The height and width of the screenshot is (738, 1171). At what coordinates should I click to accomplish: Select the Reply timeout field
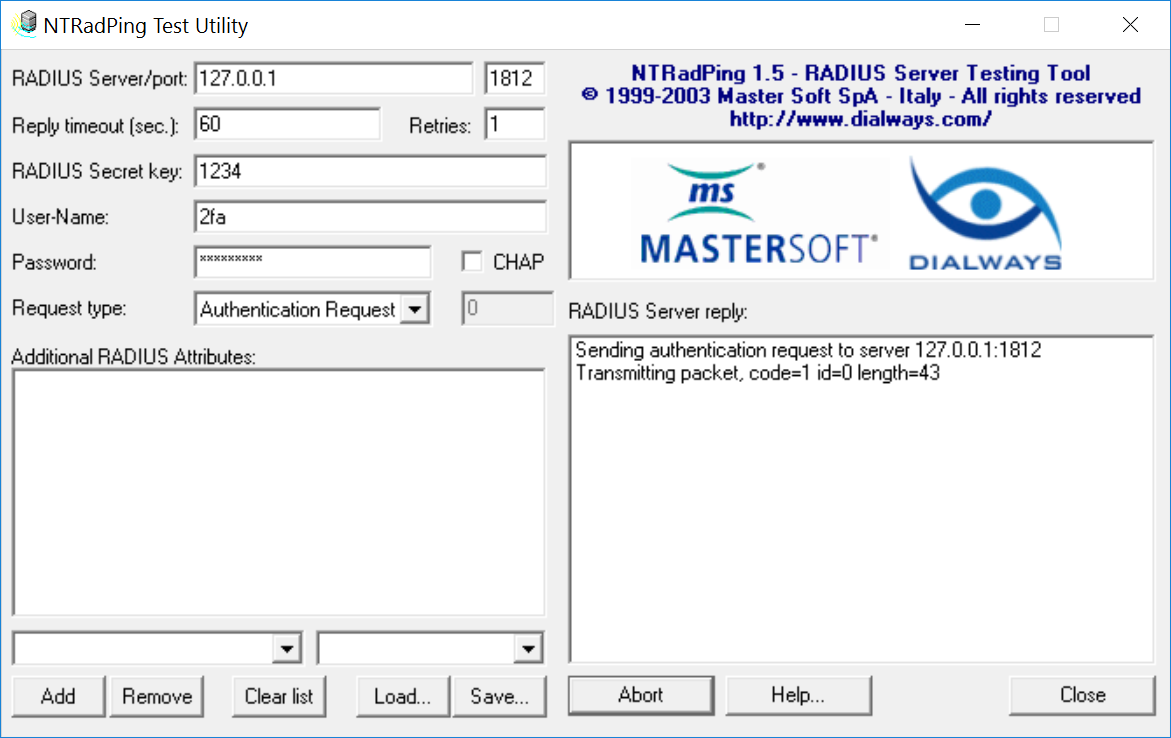288,124
